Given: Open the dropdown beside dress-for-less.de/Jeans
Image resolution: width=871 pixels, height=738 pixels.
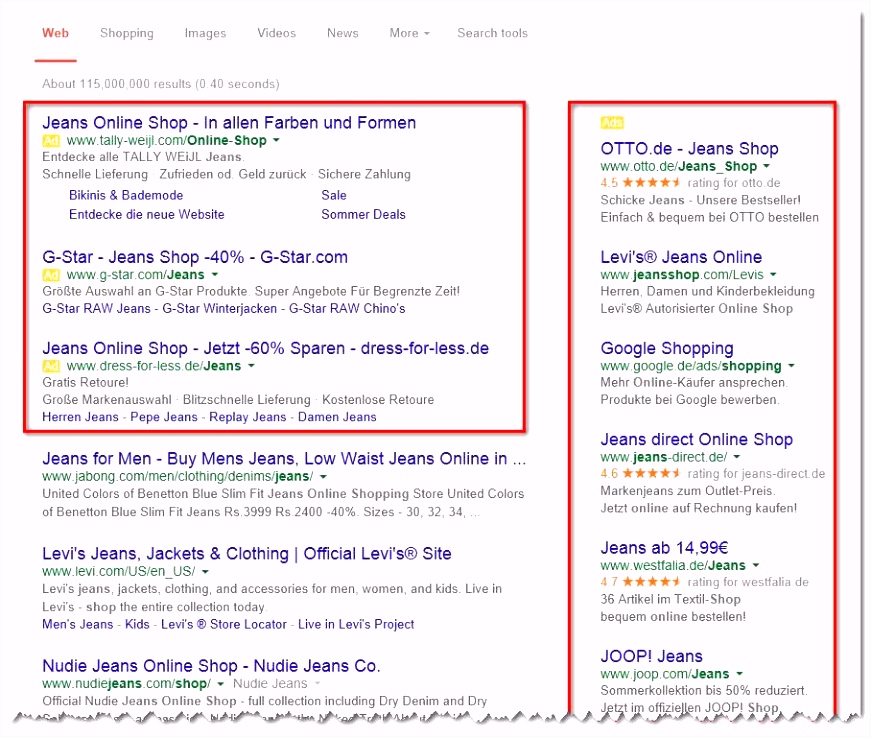Looking at the screenshot, I should pos(252,366).
